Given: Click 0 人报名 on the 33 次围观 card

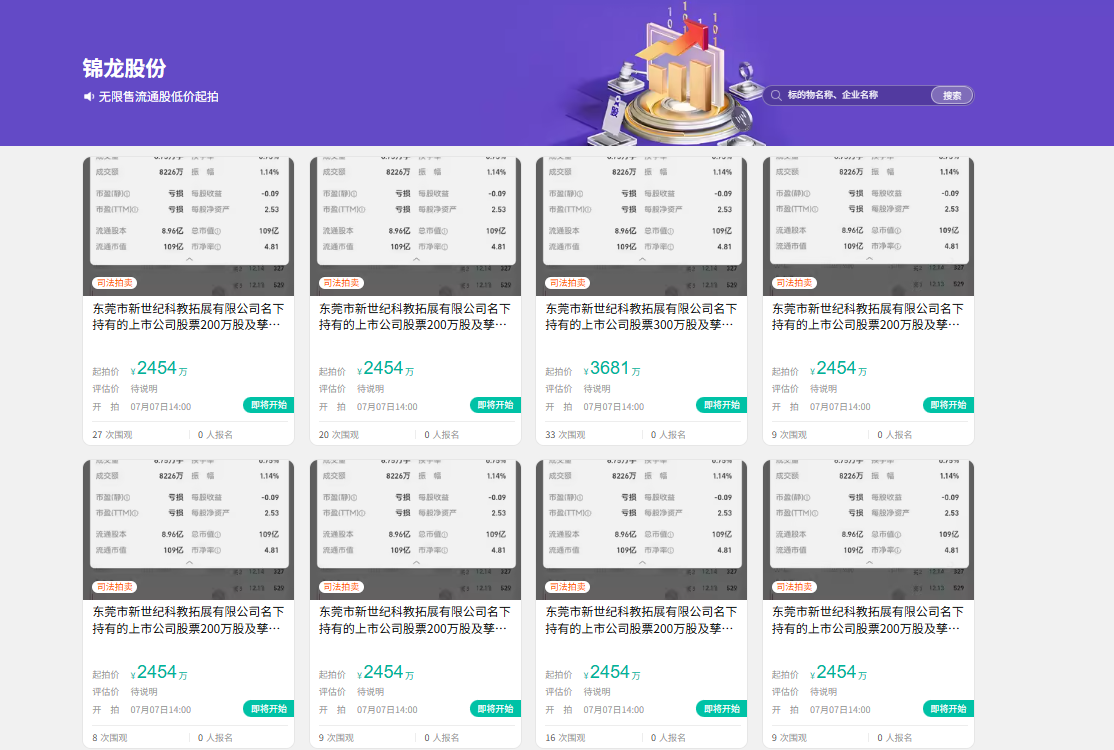Looking at the screenshot, I should [x=669, y=435].
